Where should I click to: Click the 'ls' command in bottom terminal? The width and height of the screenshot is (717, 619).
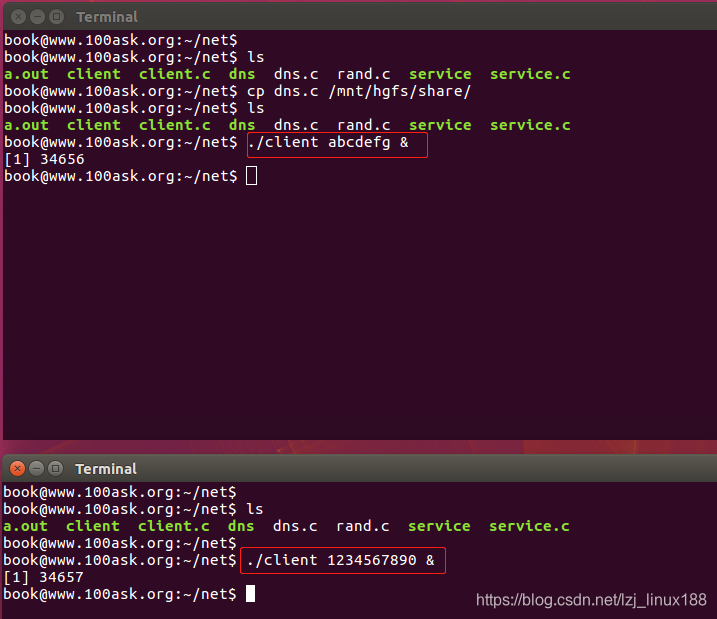coord(255,509)
